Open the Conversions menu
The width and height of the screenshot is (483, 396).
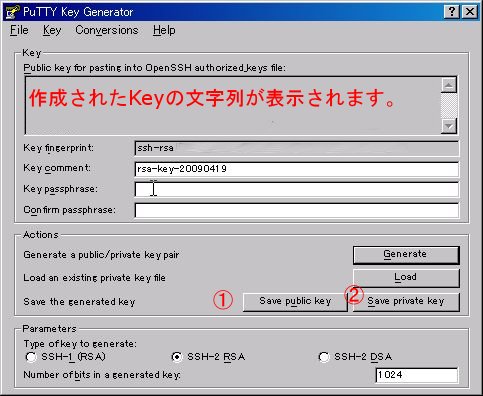point(107,30)
